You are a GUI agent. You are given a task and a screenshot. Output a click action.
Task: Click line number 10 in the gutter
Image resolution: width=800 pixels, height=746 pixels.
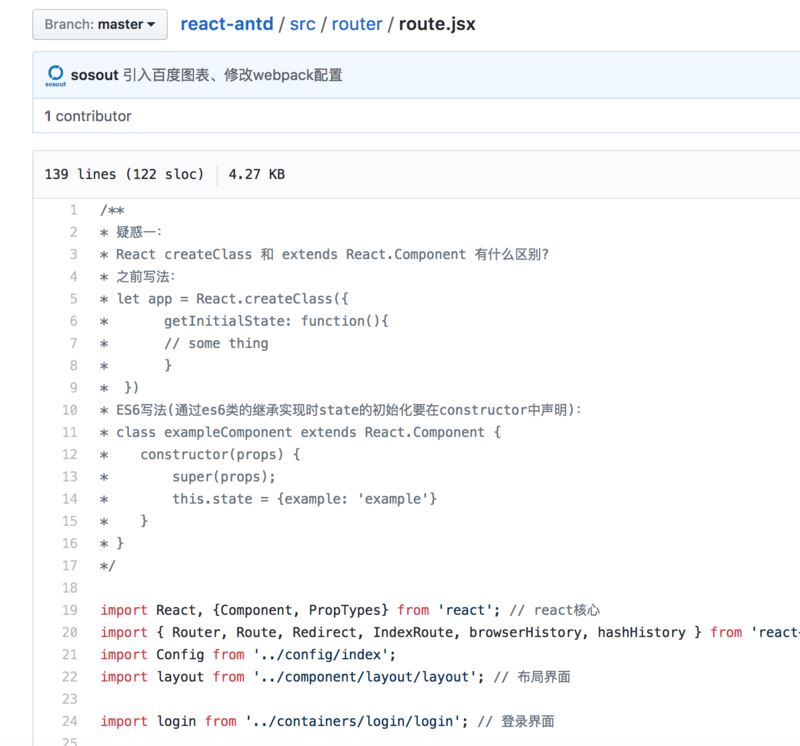click(x=70, y=410)
